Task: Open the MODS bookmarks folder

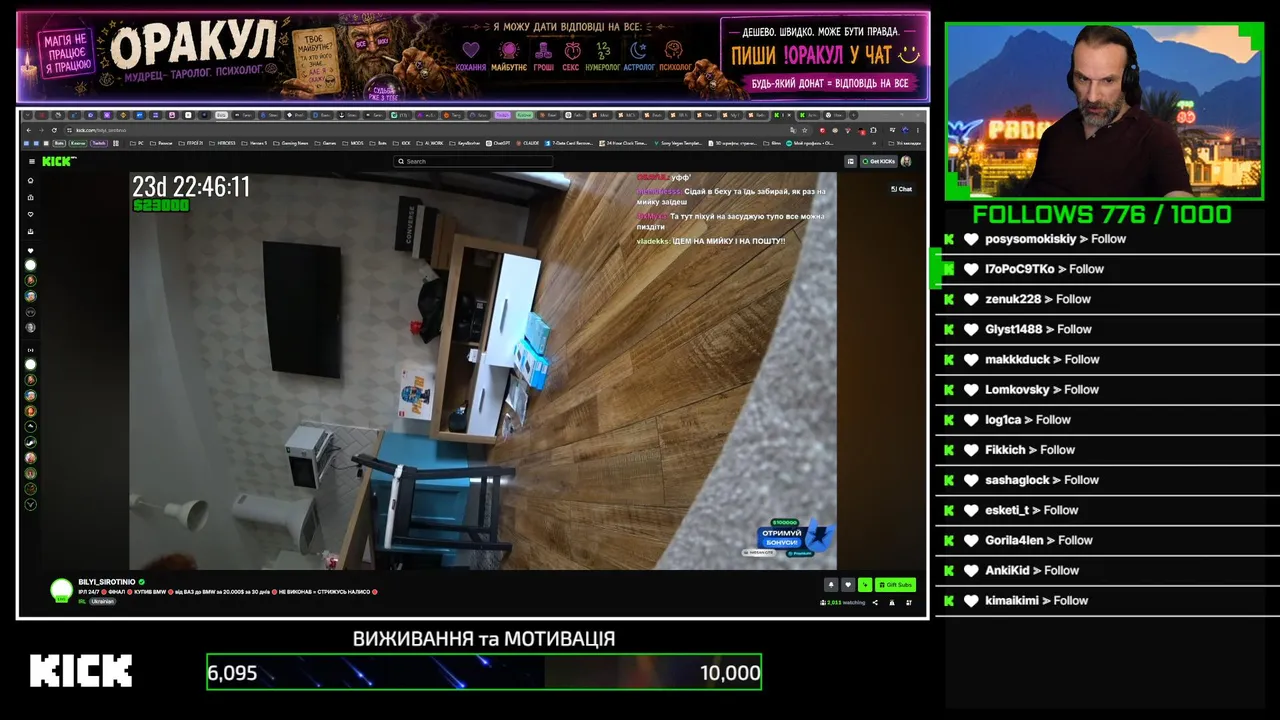Action: pyautogui.click(x=353, y=143)
